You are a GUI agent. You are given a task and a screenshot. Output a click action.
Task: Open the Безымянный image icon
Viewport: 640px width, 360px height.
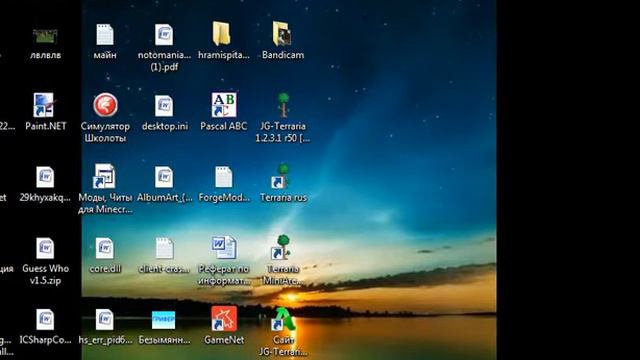point(164,320)
